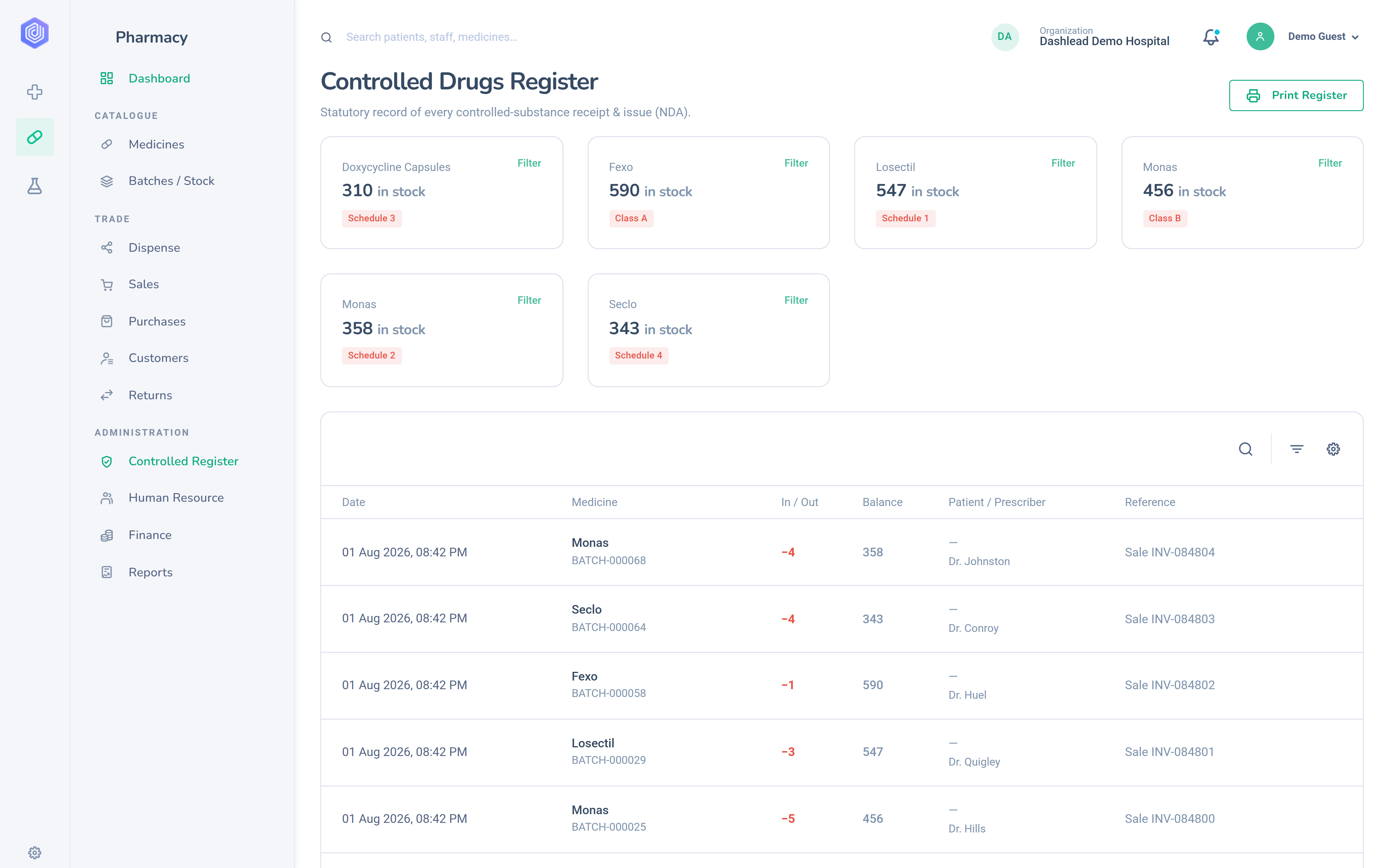The image size is (1389, 868).
Task: Click the Medicine column header
Action: [x=594, y=502]
